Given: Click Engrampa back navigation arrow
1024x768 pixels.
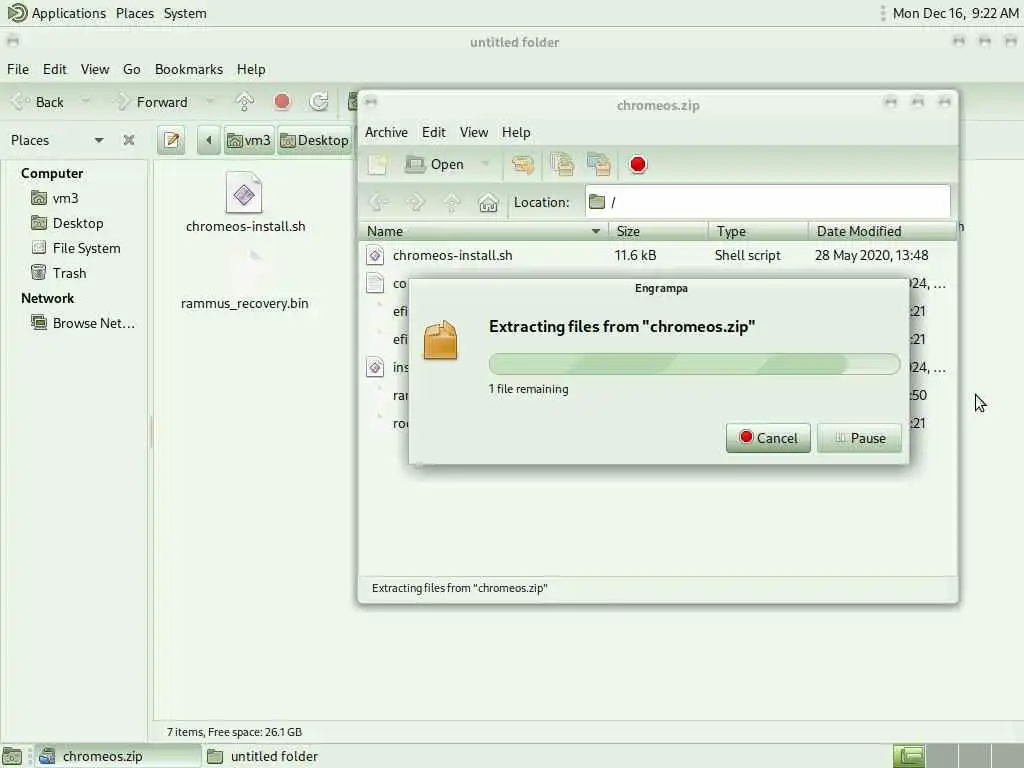Looking at the screenshot, I should click(379, 202).
